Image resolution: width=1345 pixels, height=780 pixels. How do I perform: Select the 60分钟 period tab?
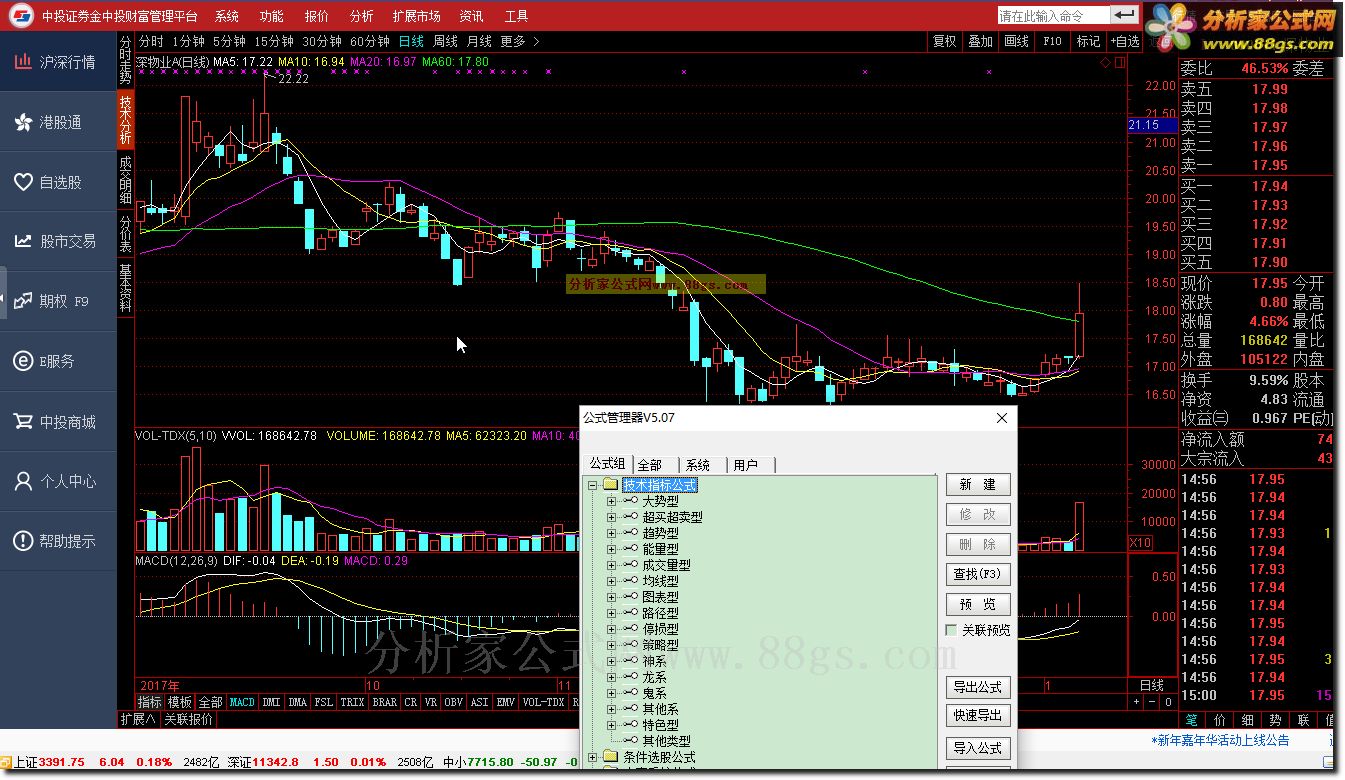click(x=370, y=41)
